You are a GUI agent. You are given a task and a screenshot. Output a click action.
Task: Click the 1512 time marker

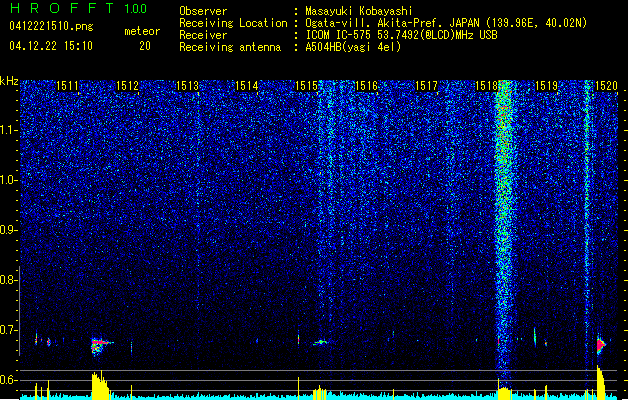127,86
